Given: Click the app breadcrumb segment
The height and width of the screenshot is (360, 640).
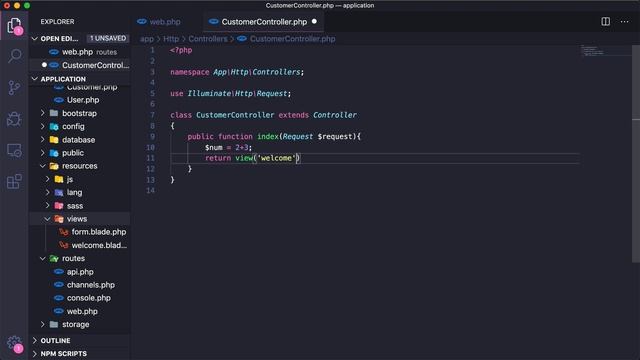Looking at the screenshot, I should [x=147, y=39].
